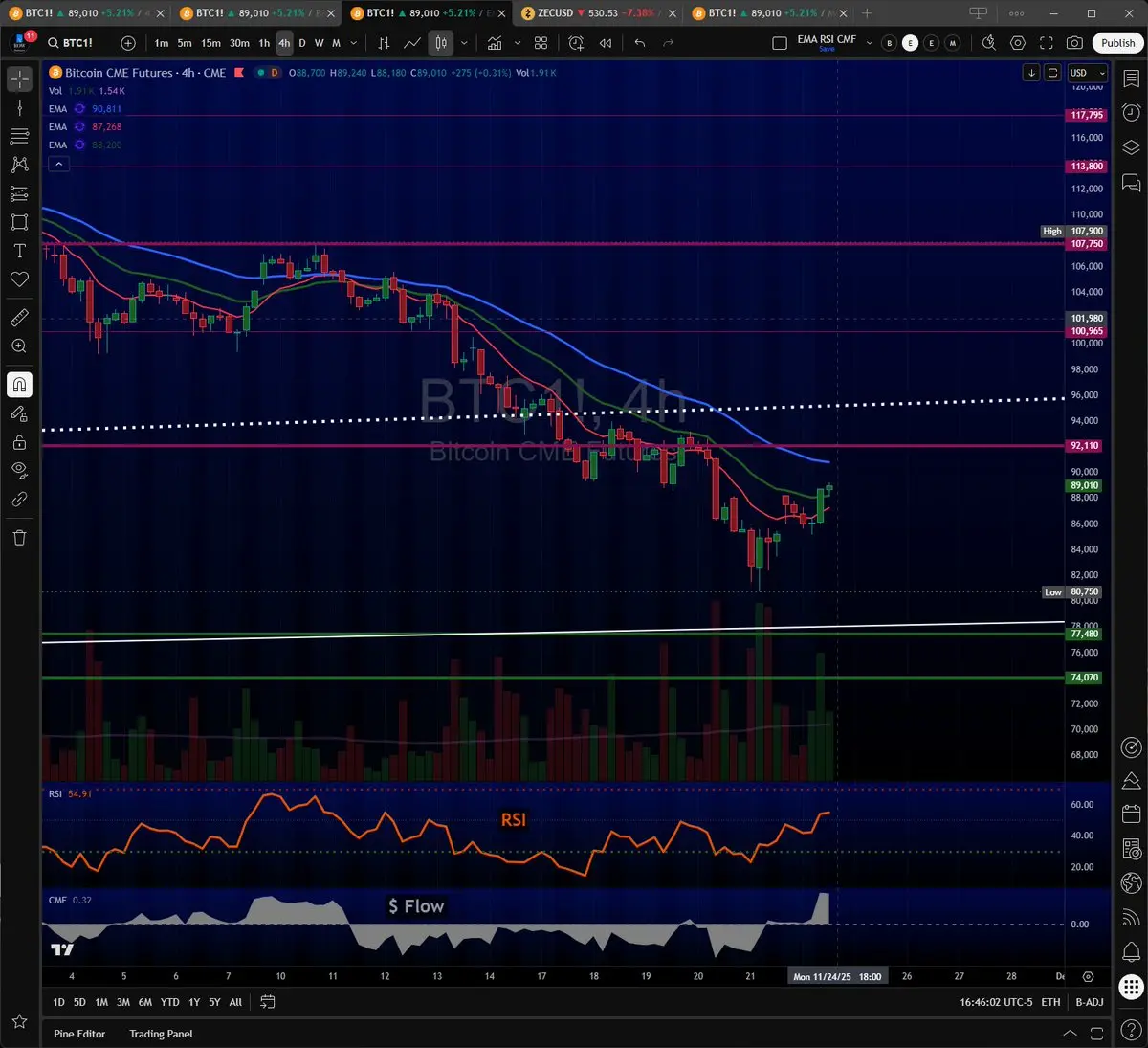Open the Pine Editor tab
1148x1048 pixels.
tap(79, 1034)
